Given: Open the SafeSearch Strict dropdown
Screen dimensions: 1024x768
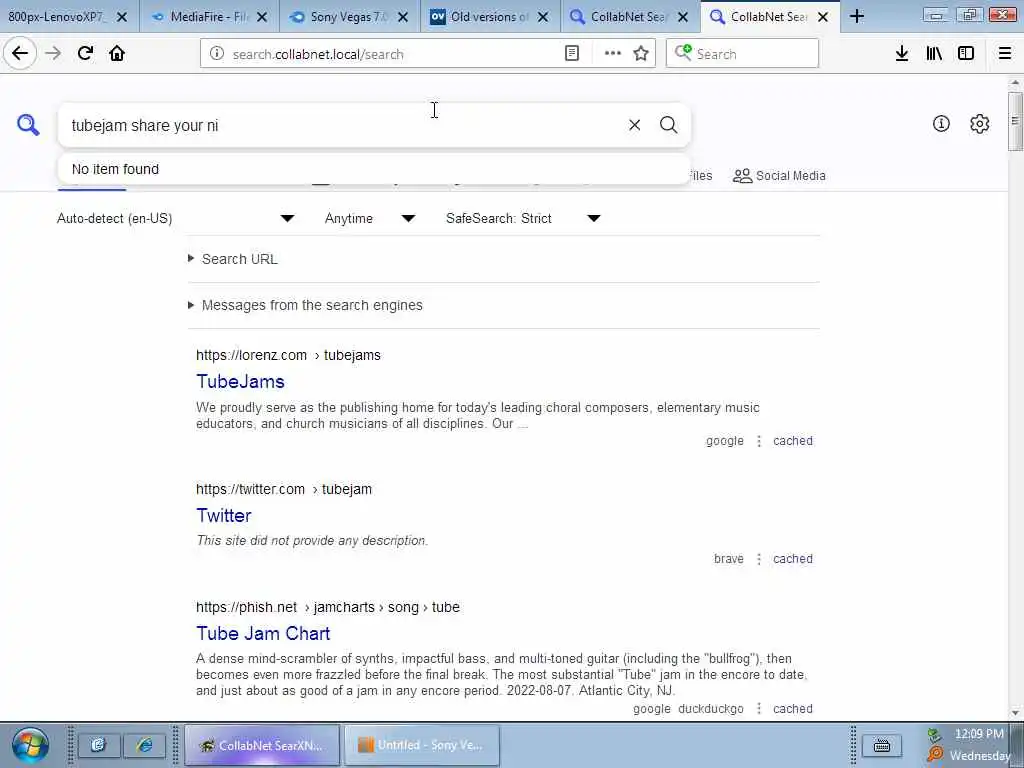Looking at the screenshot, I should [523, 218].
